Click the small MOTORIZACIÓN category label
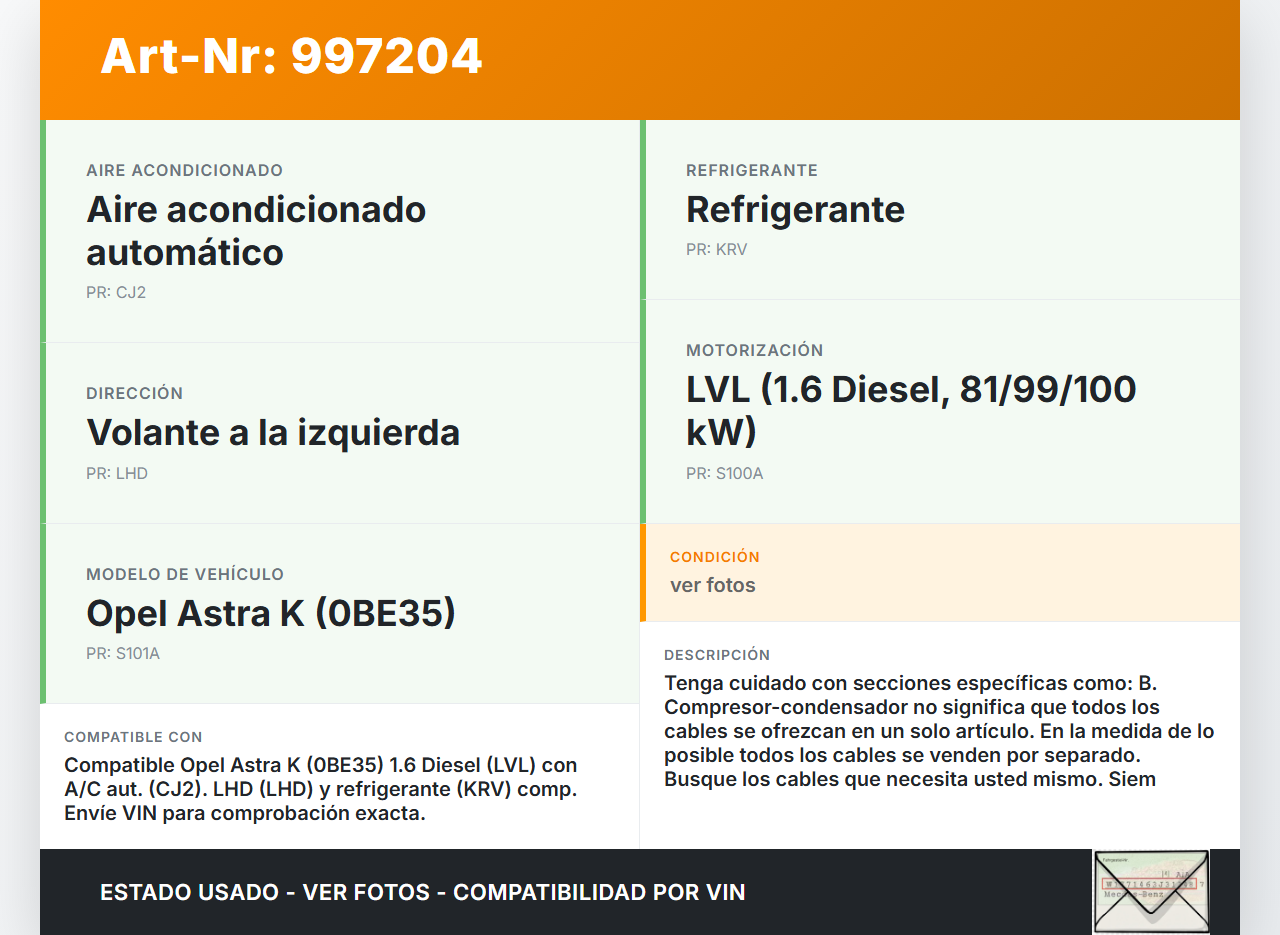The height and width of the screenshot is (935, 1280). tap(754, 351)
